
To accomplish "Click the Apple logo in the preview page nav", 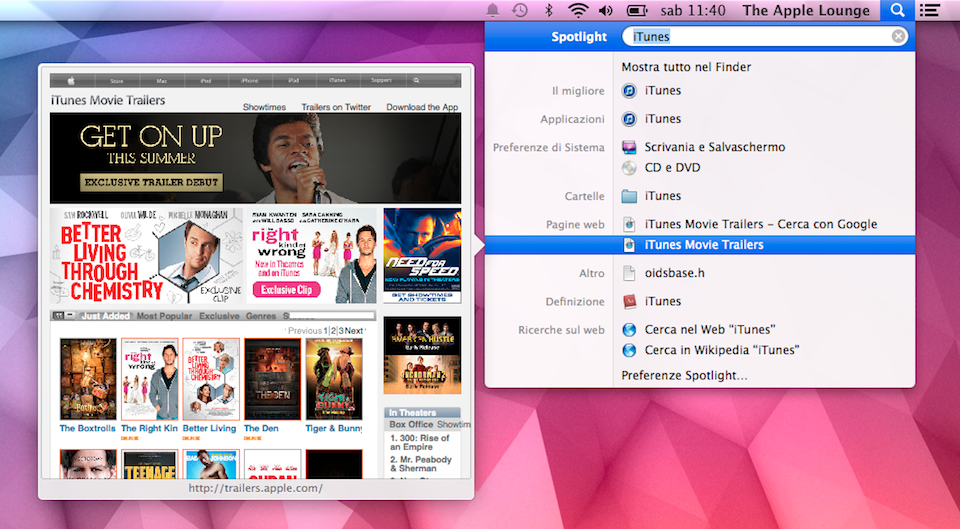I will point(72,81).
